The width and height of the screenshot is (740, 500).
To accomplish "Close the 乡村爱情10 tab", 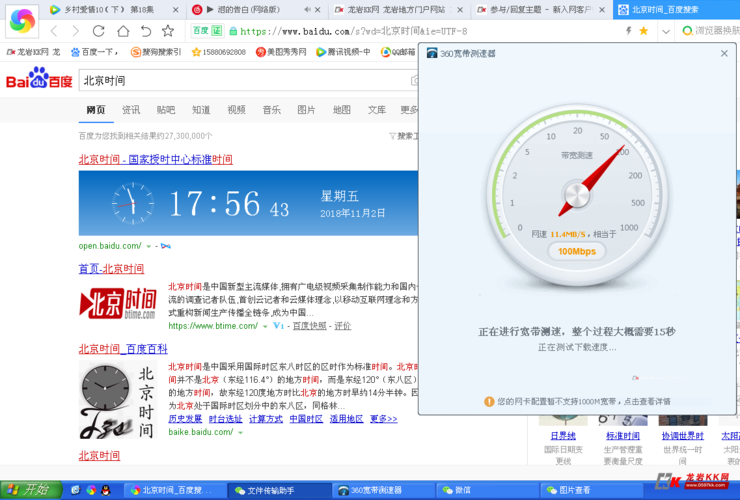I will [x=176, y=9].
